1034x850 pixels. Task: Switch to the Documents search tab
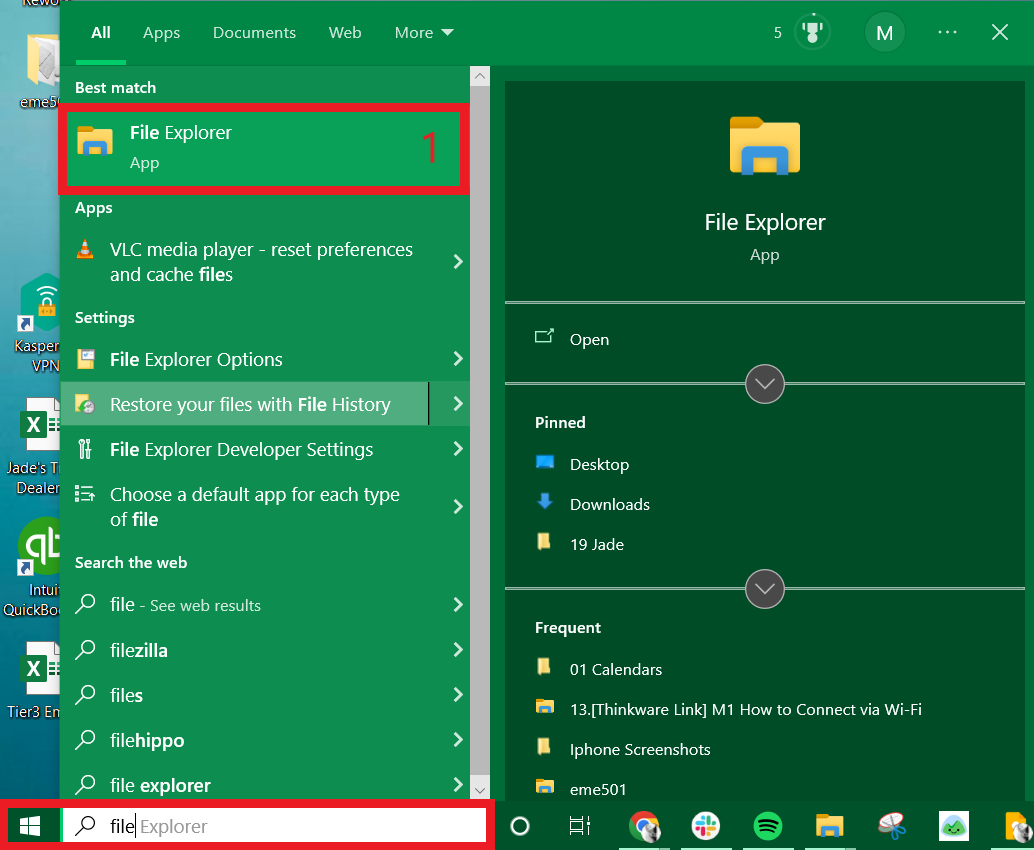(x=254, y=32)
